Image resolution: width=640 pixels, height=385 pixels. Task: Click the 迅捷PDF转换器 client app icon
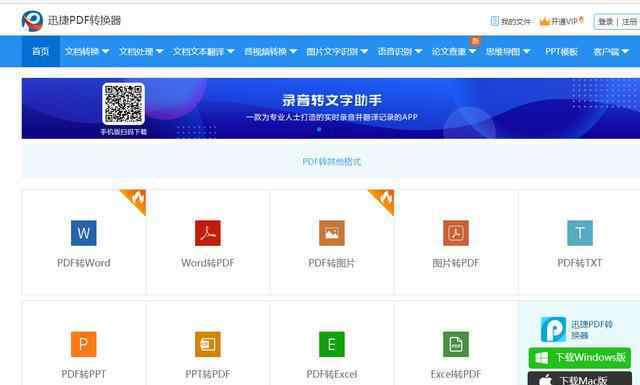click(x=553, y=329)
